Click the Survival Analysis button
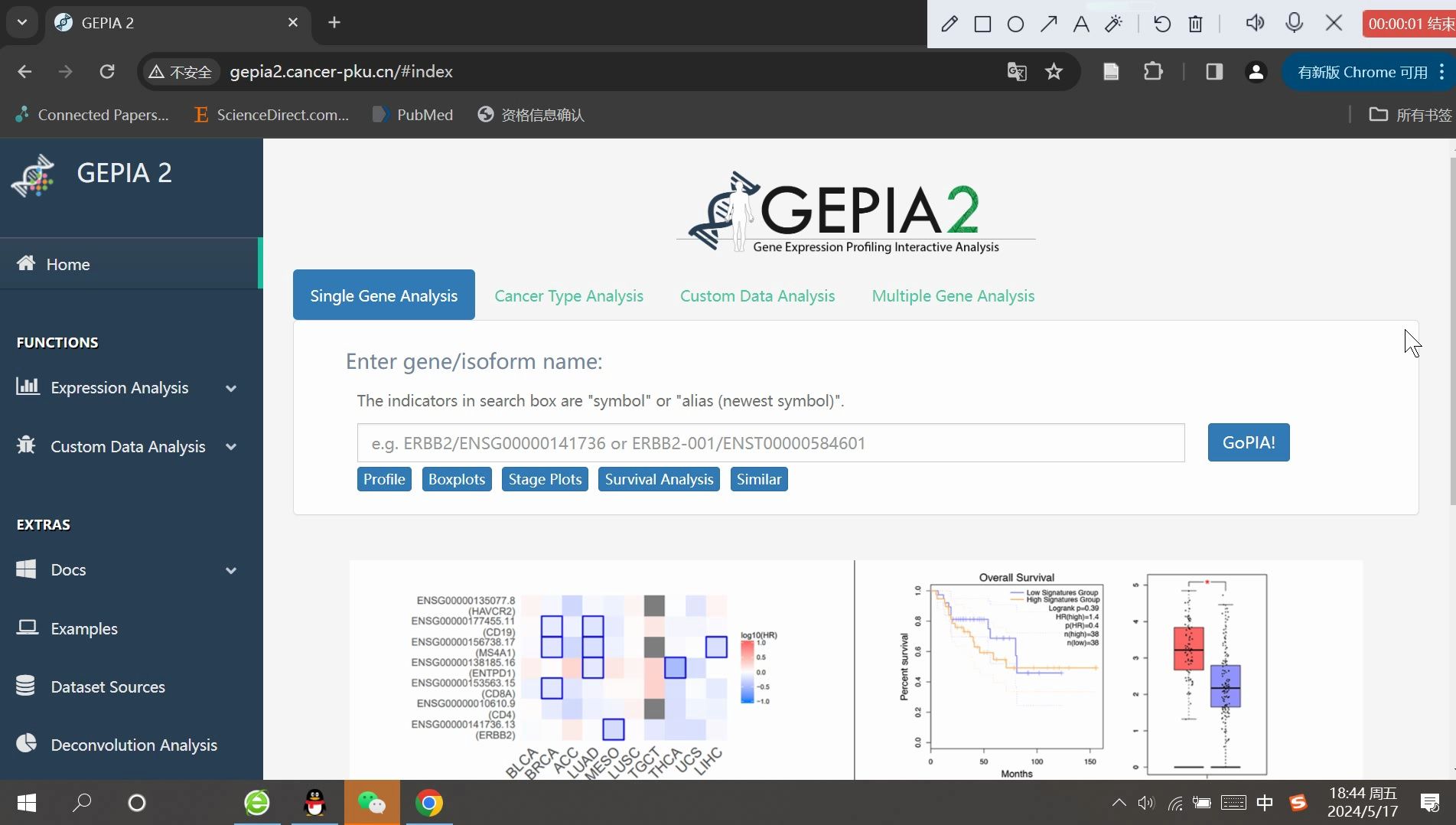Screen dimensions: 1456x825 (659, 479)
